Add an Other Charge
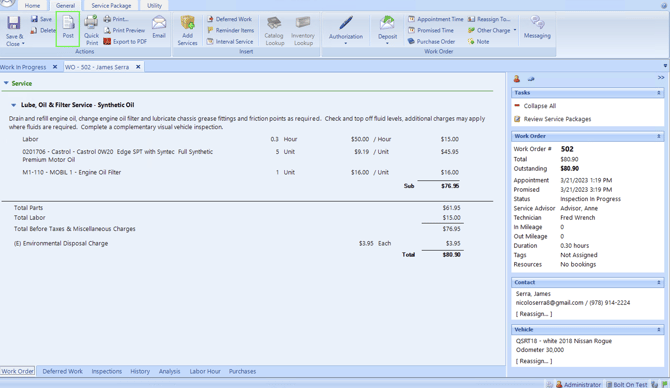The height and width of the screenshot is (388, 670). (489, 30)
